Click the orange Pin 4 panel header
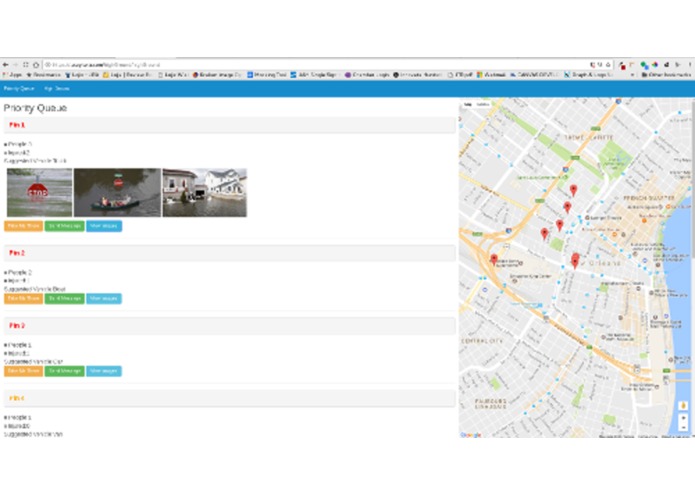 (230, 398)
